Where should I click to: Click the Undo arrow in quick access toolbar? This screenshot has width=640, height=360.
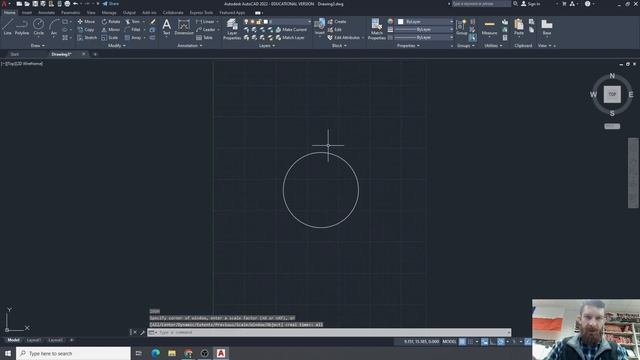[76, 4]
